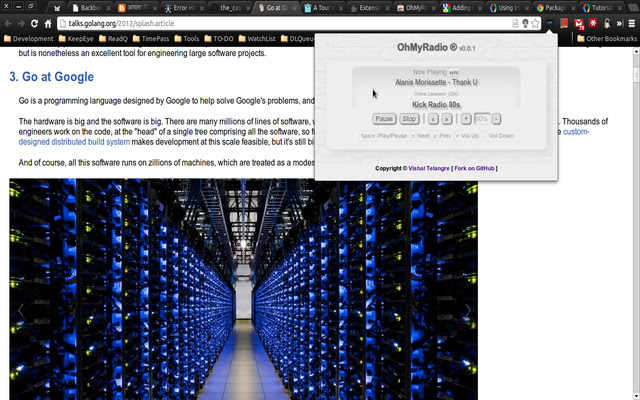The width and height of the screenshot is (640, 400).
Task: Switch to the Adding tab
Action: (x=461, y=8)
